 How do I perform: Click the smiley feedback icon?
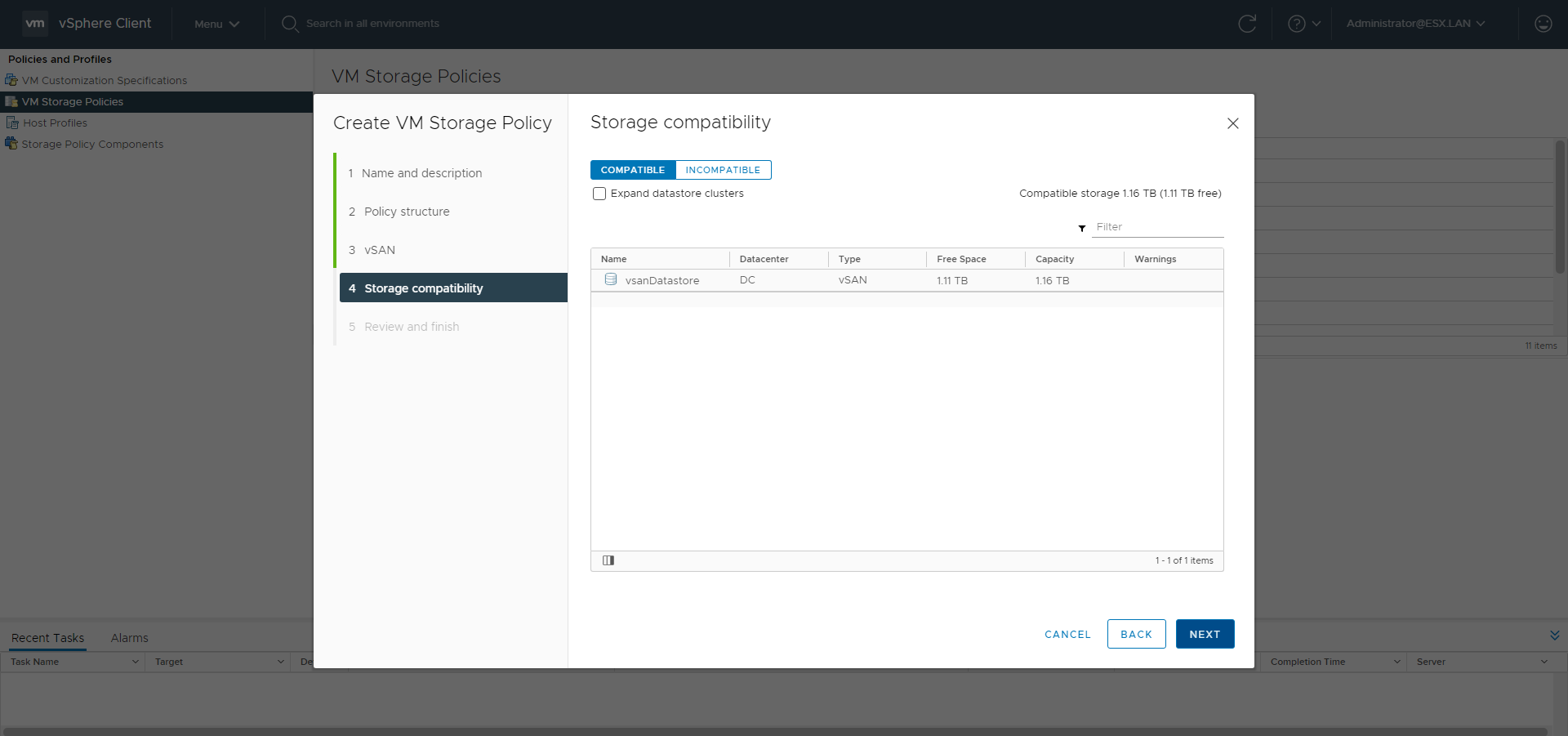point(1543,24)
